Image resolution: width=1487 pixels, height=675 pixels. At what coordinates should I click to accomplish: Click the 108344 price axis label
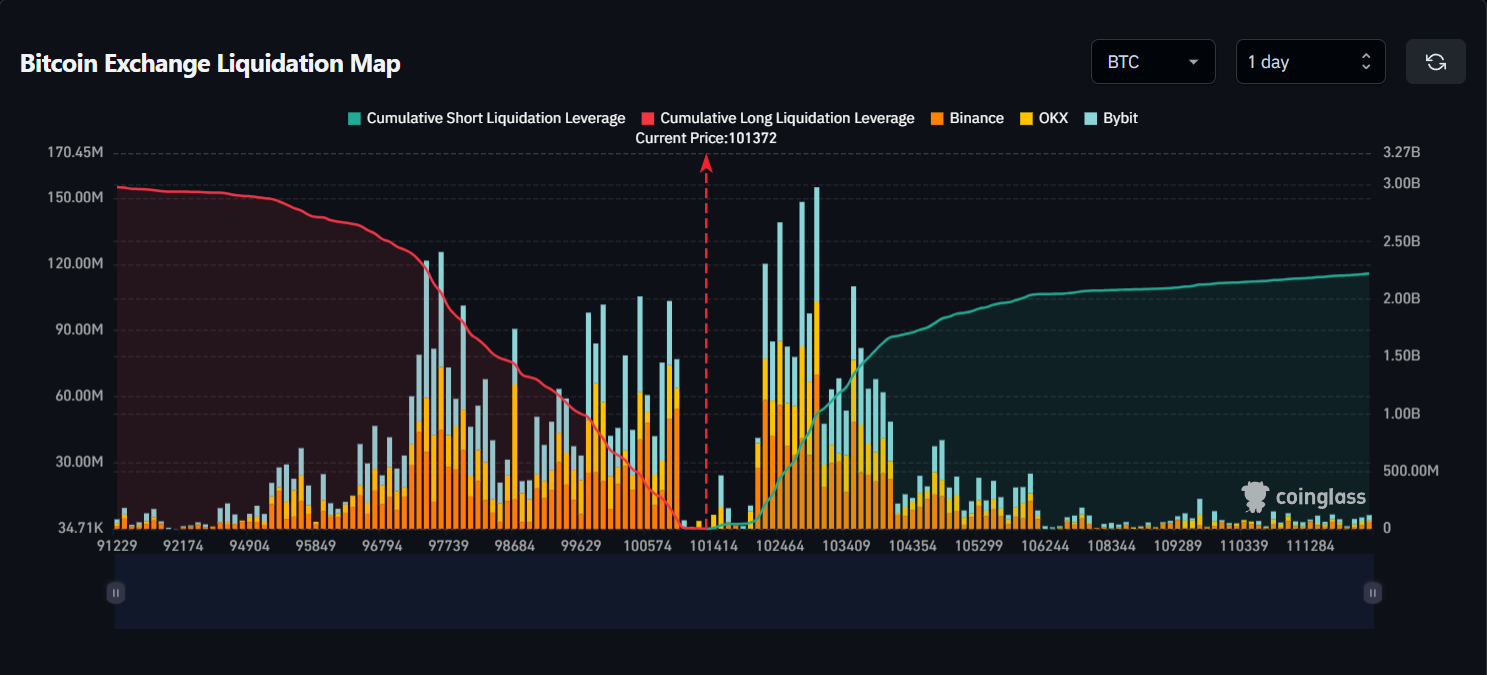click(x=1110, y=546)
